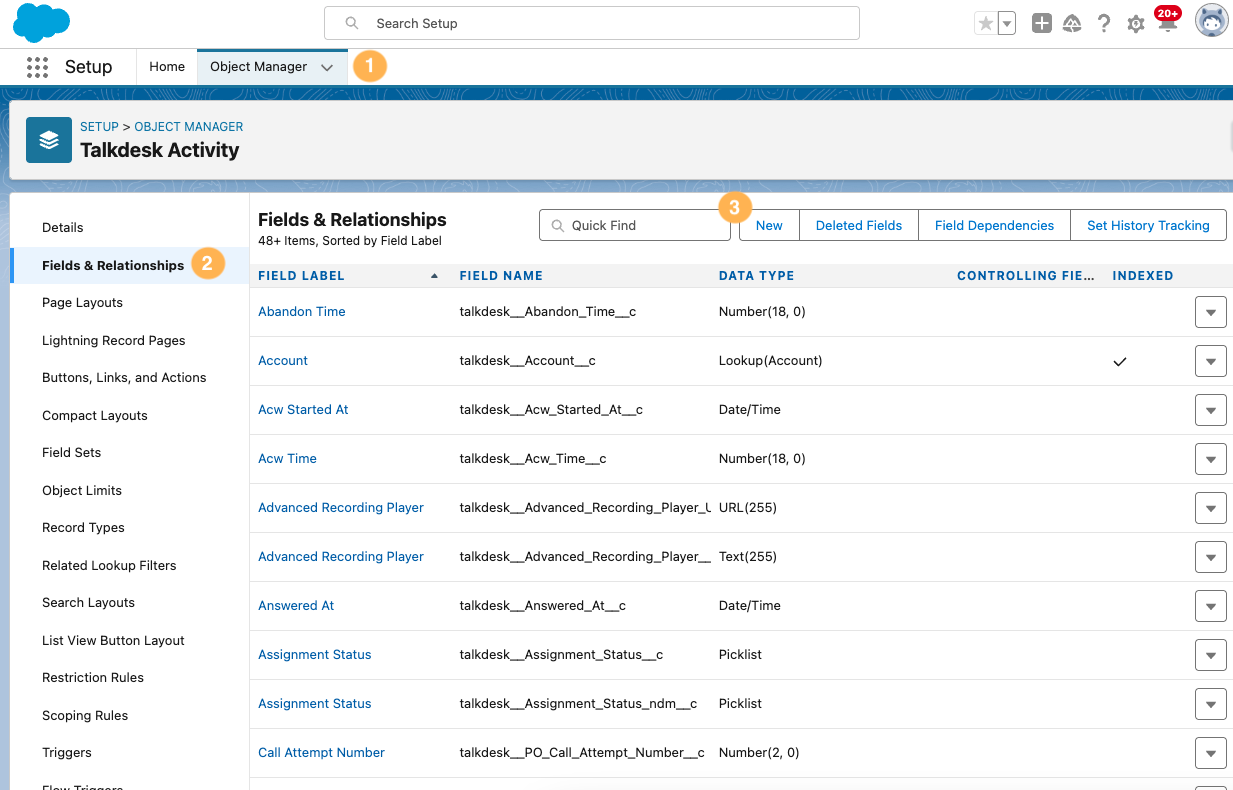Click the Favorites star icon
The height and width of the screenshot is (790, 1233).
click(986, 23)
